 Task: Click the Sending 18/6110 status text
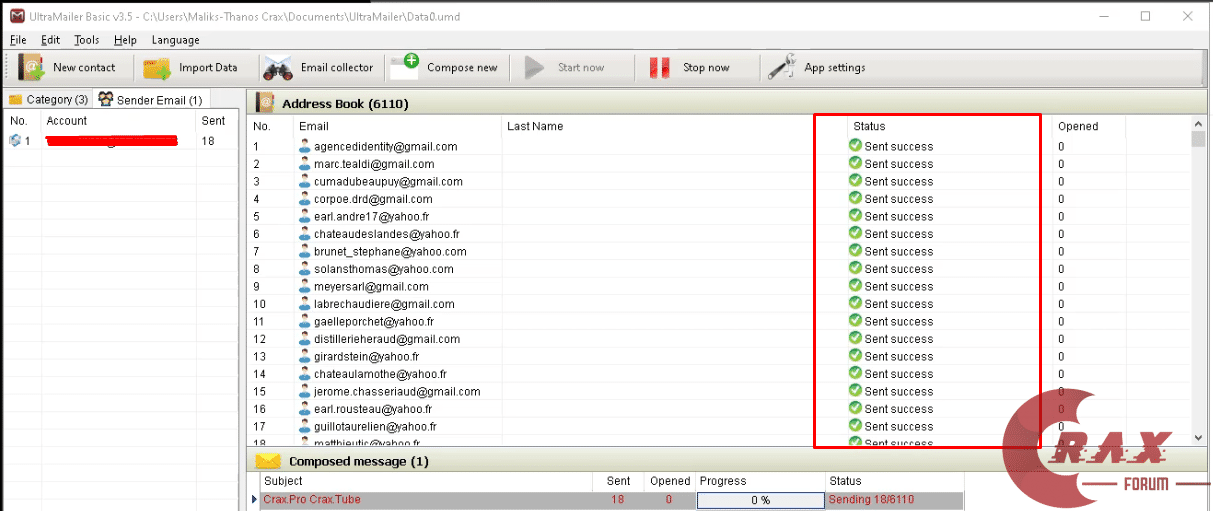(x=871, y=499)
